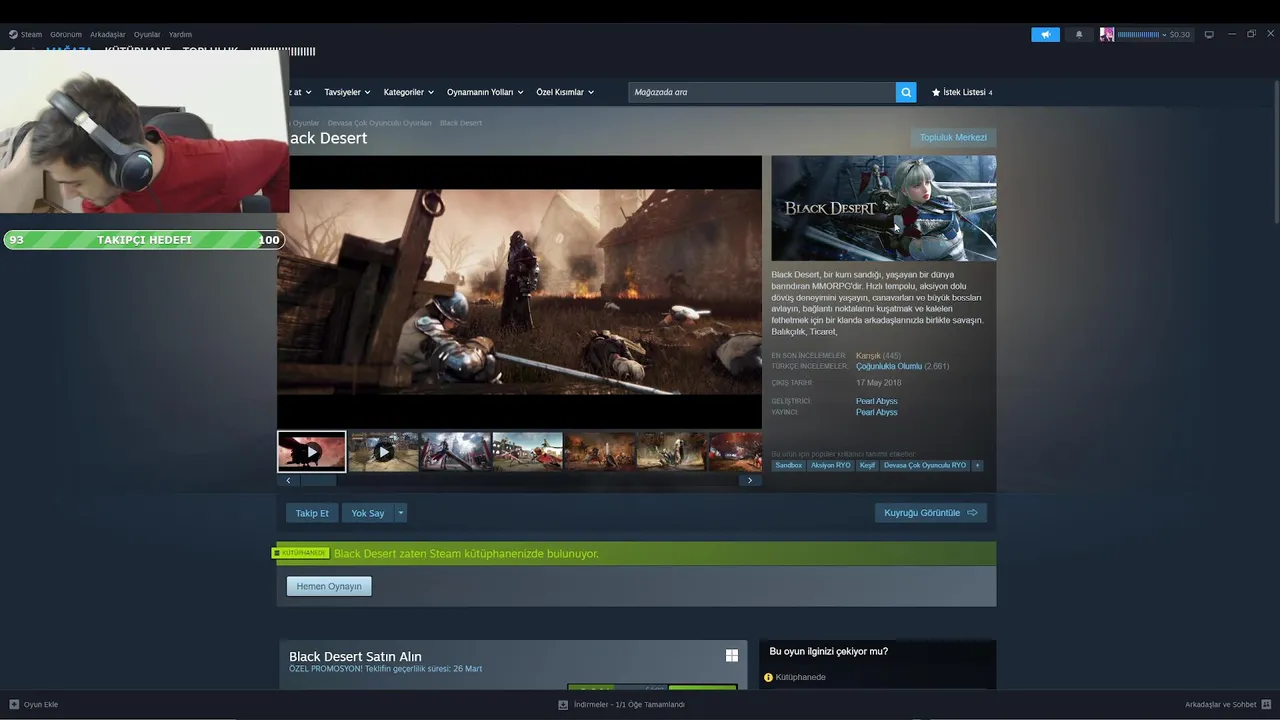The height and width of the screenshot is (720, 1280).
Task: Select the Keşif tag
Action: pos(867,465)
